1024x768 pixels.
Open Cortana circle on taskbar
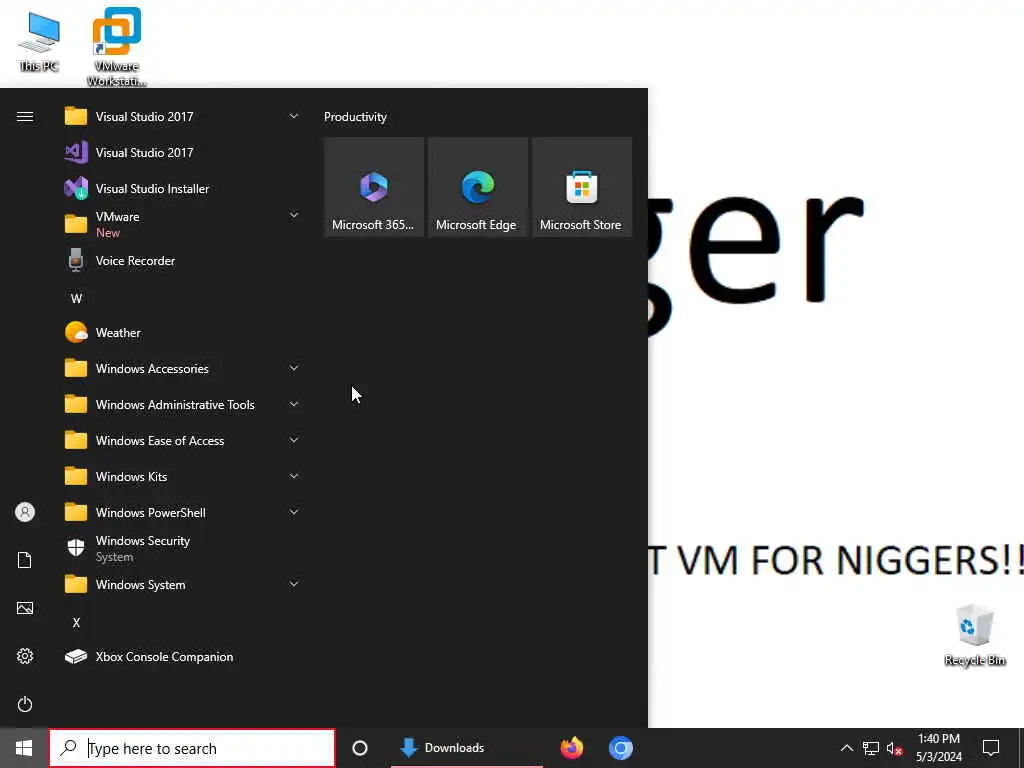point(360,748)
